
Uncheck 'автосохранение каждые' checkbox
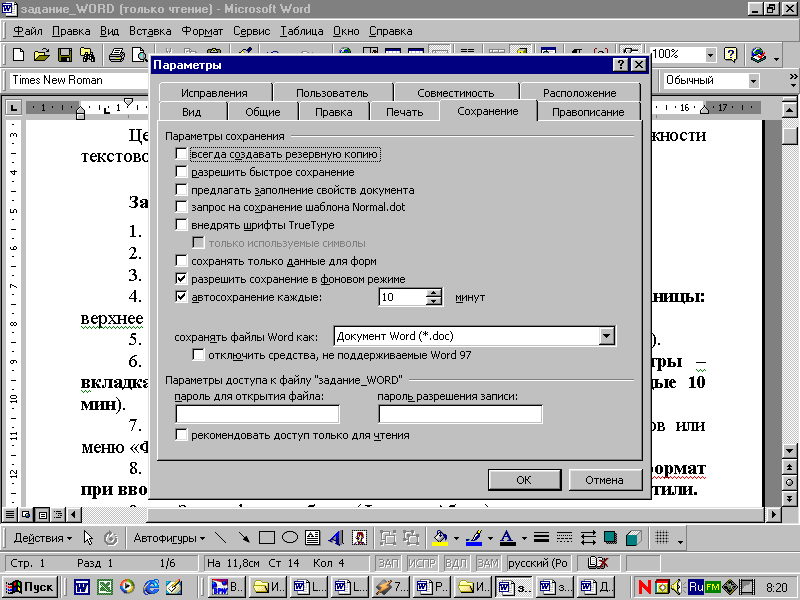tap(181, 296)
